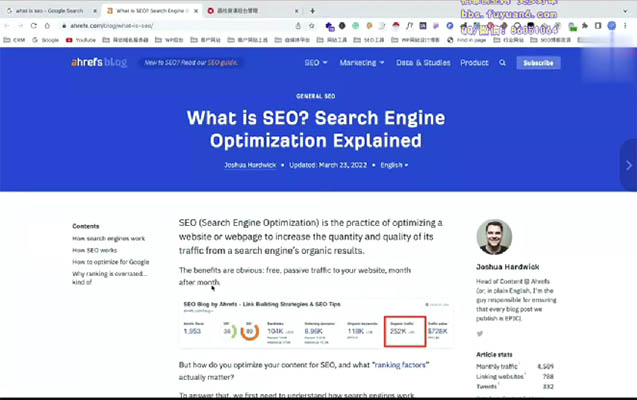Click the Subscribe button

pos(538,62)
